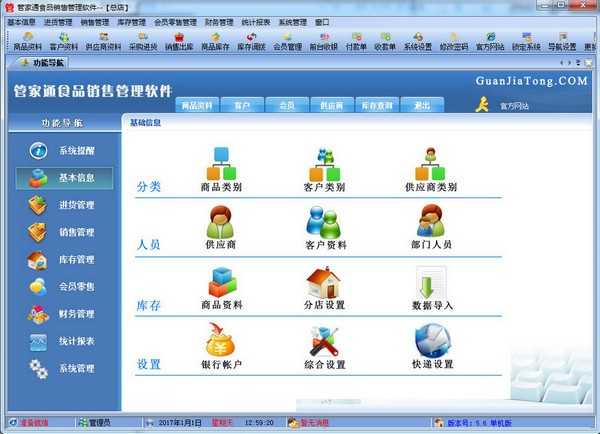Open the 财务管理 menu in menu bar
The width and height of the screenshot is (600, 434).
(219, 21)
